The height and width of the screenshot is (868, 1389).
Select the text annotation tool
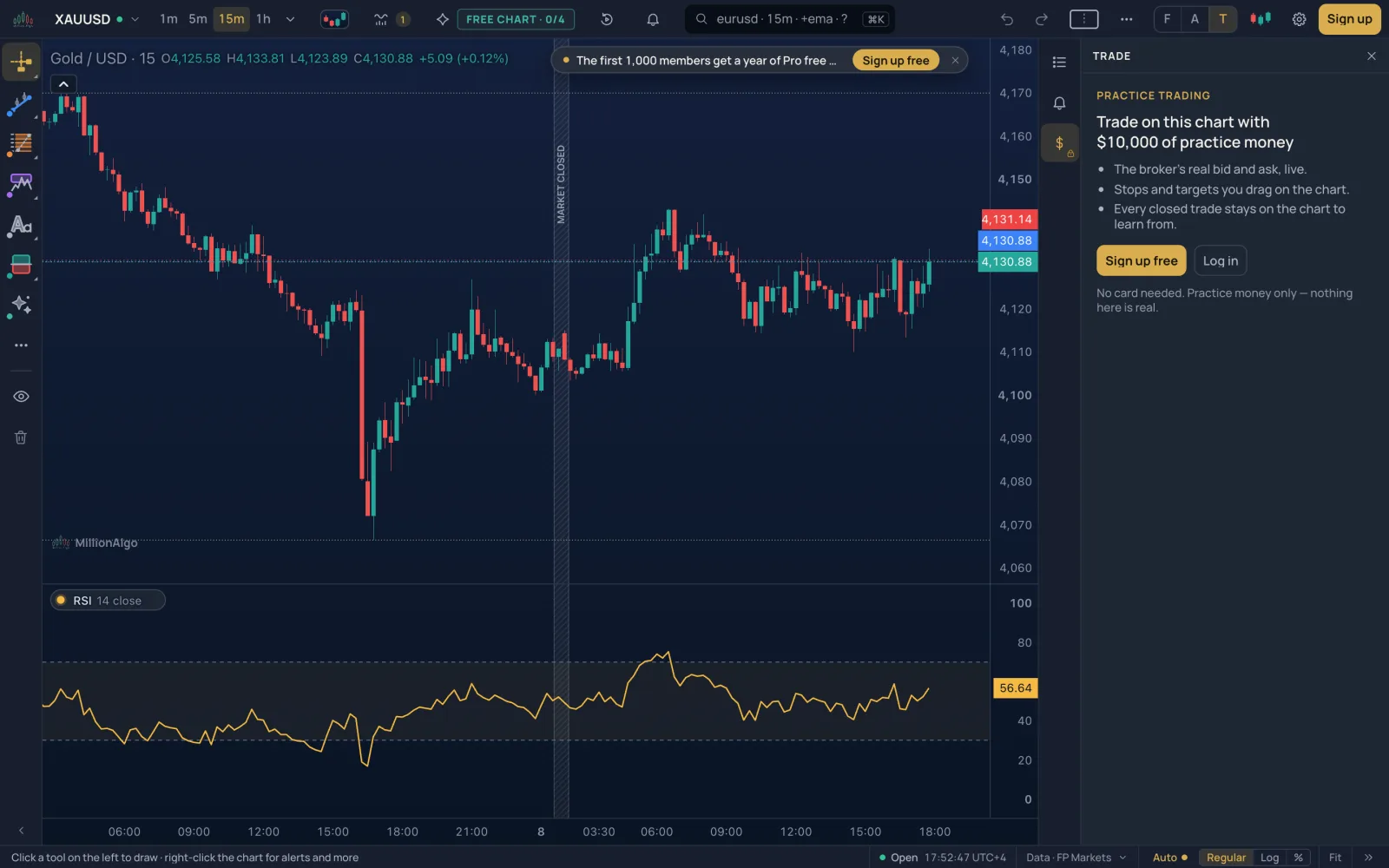pos(21,226)
